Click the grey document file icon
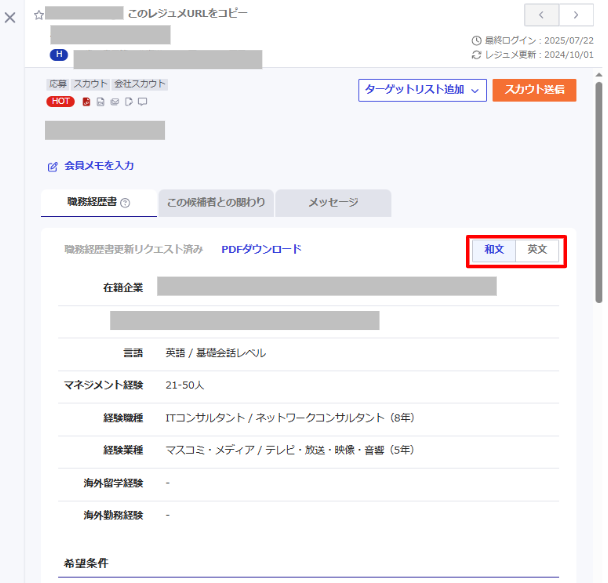Viewport: 608px width, 583px height. point(100,102)
